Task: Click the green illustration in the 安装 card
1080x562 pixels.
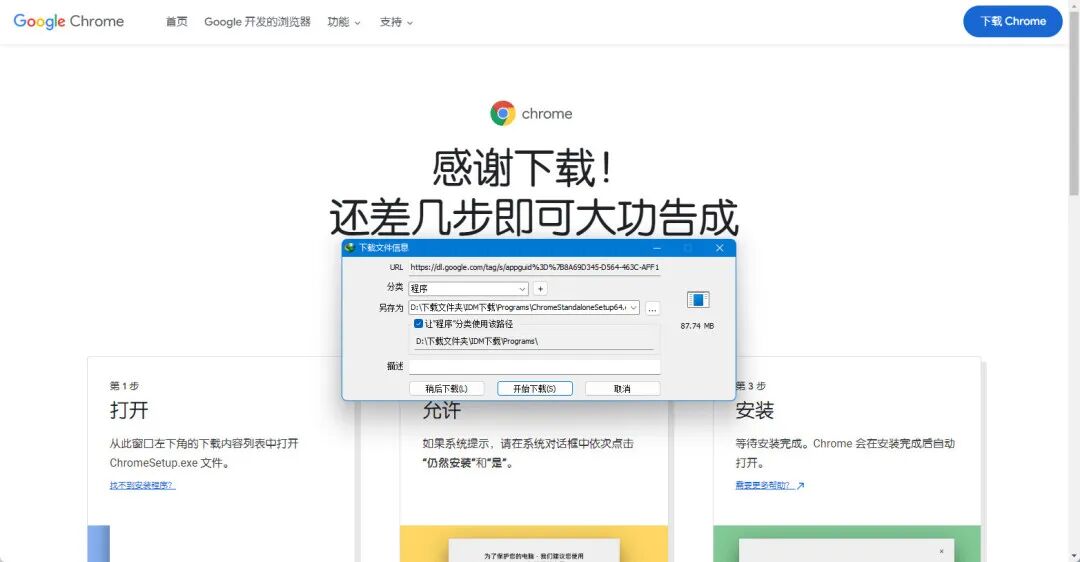Action: click(x=847, y=543)
